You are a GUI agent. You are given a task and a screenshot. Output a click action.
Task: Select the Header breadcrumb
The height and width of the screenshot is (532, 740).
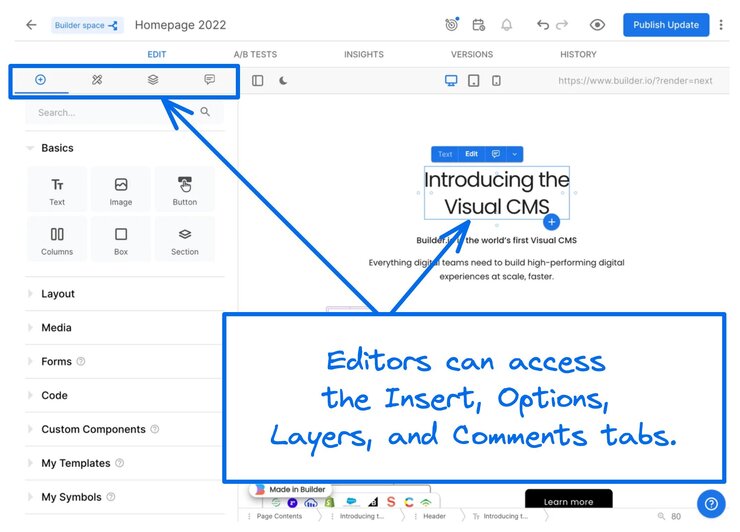tap(434, 516)
